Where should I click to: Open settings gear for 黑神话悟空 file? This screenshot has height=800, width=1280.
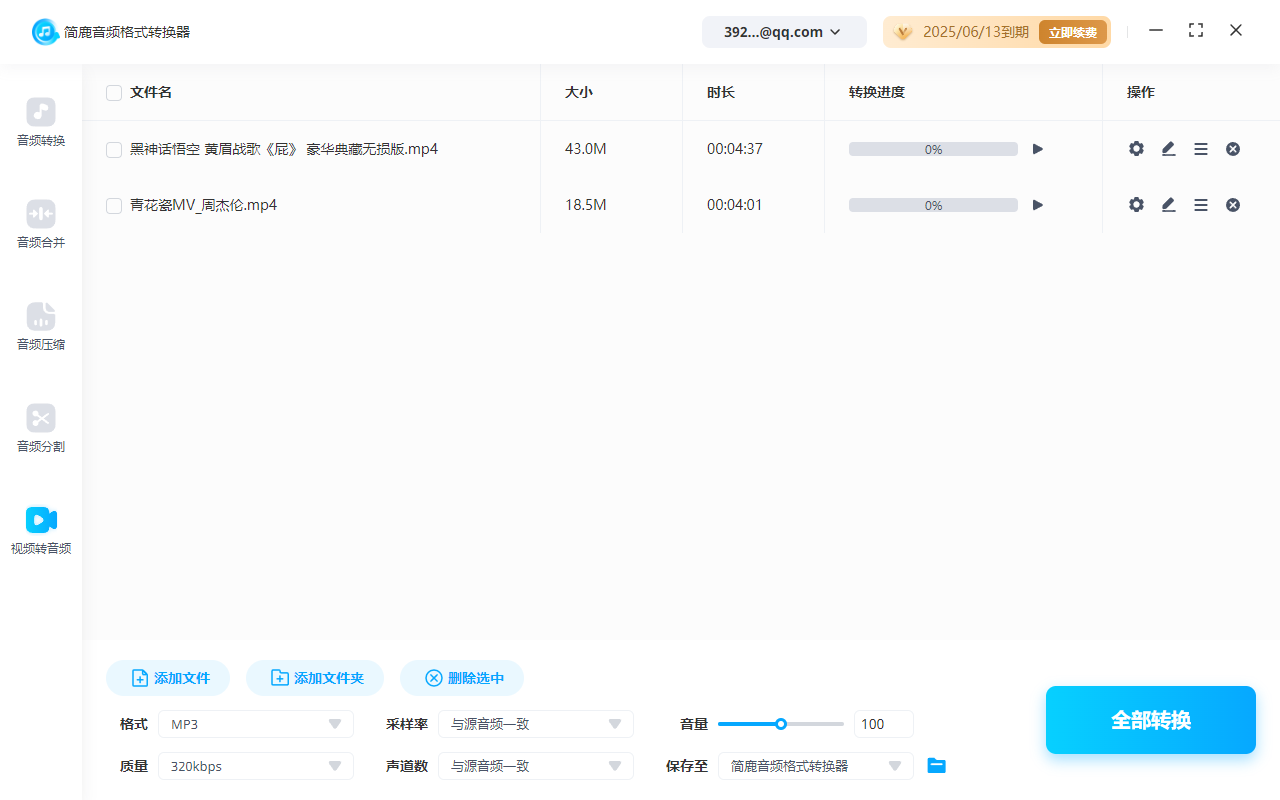1136,148
